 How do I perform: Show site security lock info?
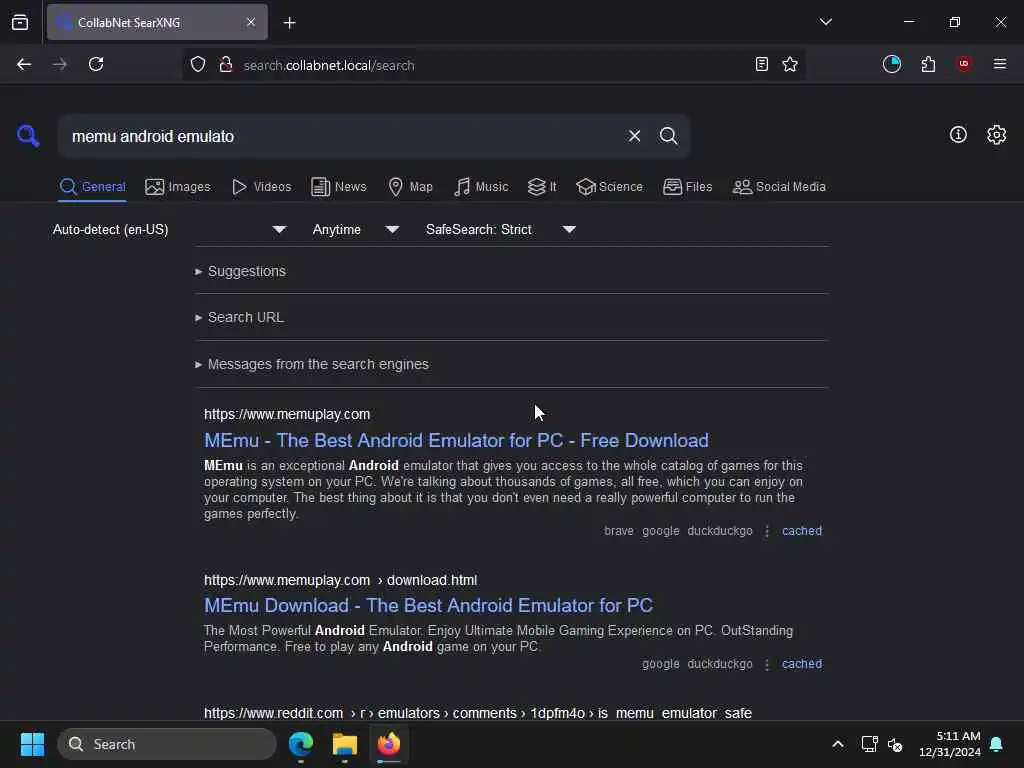click(226, 65)
